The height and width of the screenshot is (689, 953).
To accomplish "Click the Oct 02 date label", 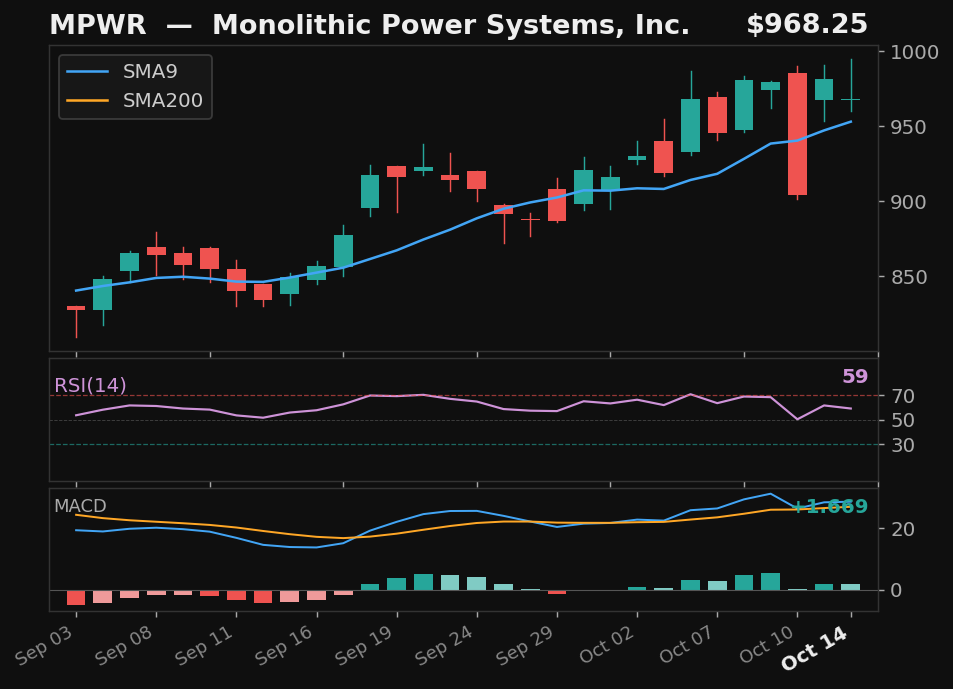I will click(x=607, y=644).
